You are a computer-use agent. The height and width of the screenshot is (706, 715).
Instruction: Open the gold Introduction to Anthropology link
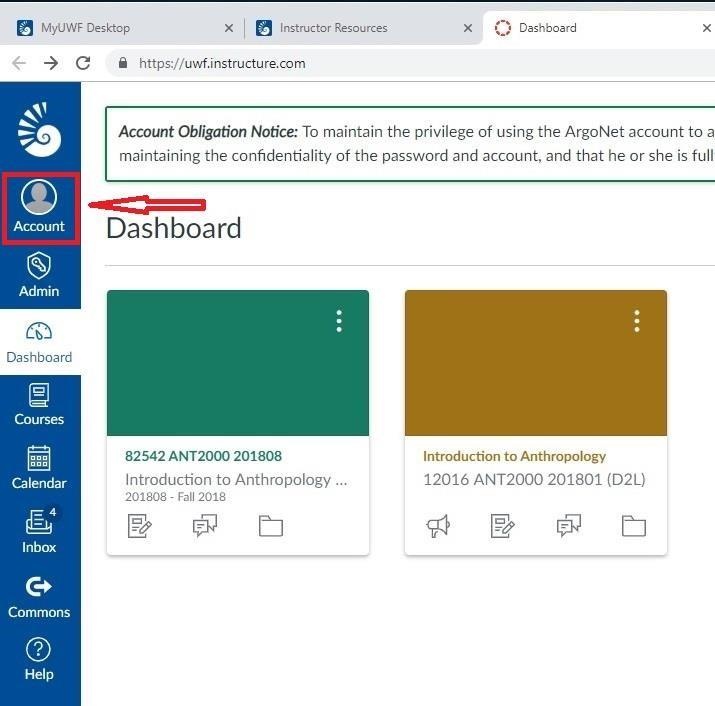[x=514, y=456]
